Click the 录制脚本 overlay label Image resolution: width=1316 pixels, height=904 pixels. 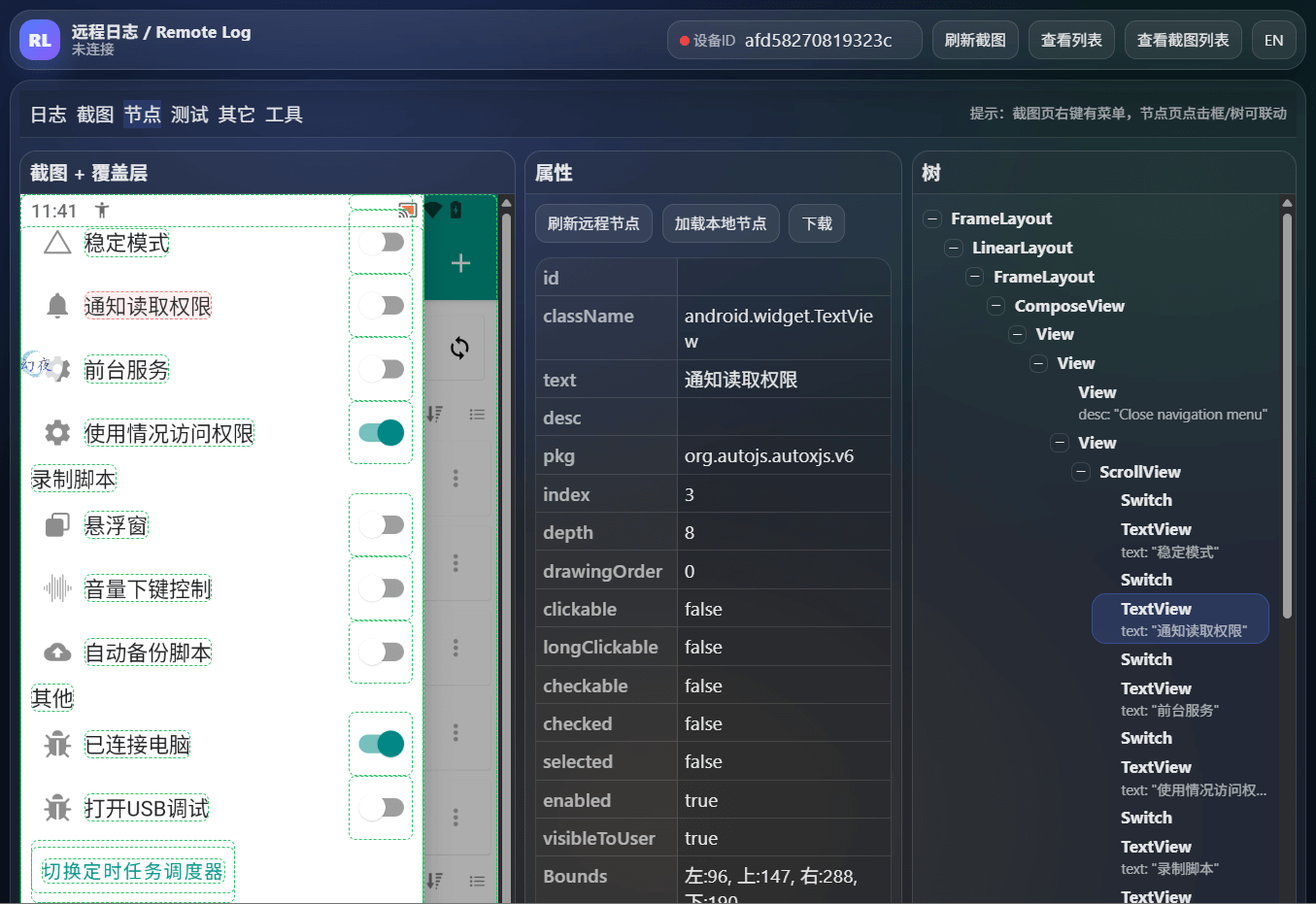click(x=74, y=480)
